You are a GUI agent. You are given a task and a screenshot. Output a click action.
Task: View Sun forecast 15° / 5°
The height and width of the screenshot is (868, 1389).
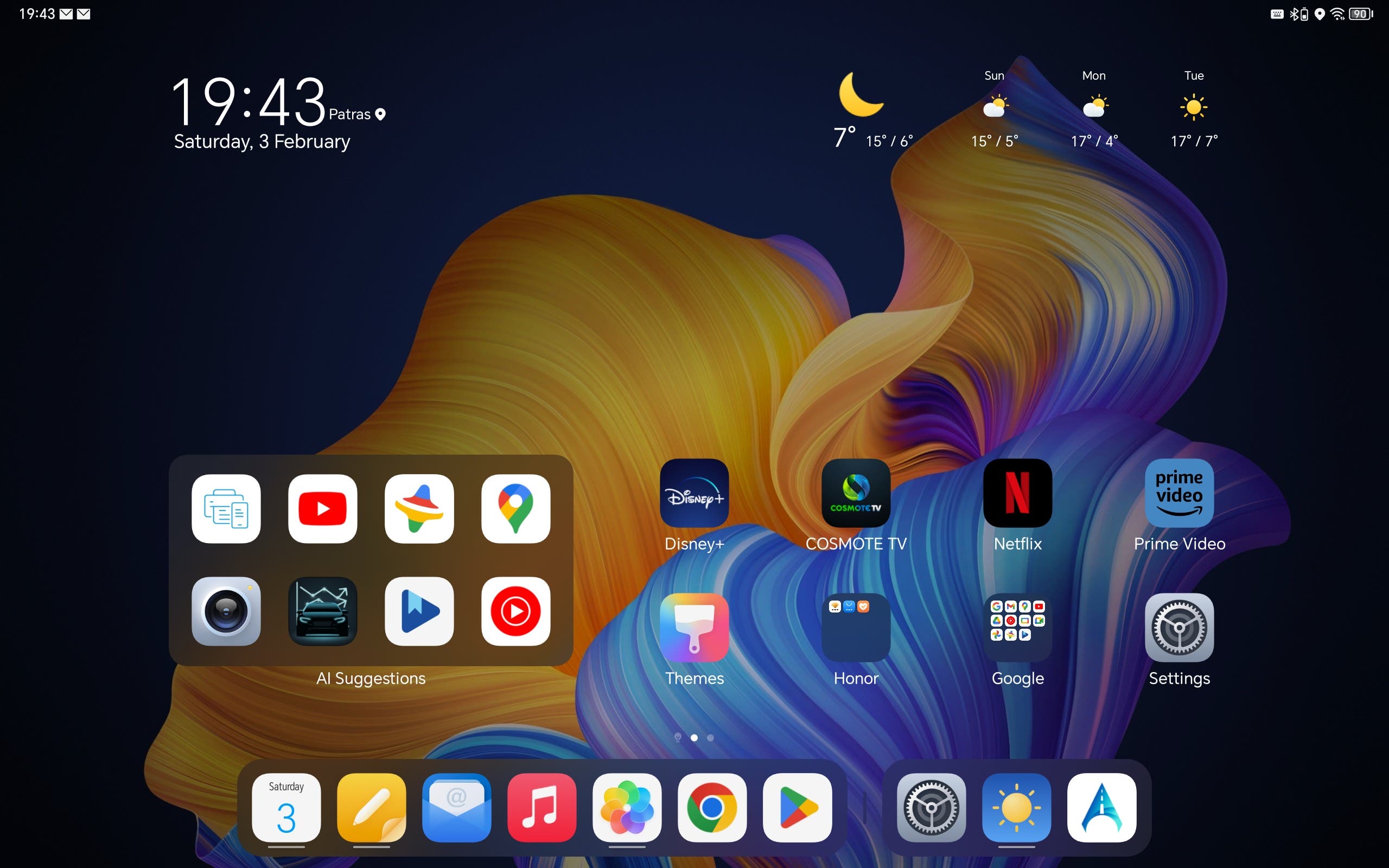(994, 109)
